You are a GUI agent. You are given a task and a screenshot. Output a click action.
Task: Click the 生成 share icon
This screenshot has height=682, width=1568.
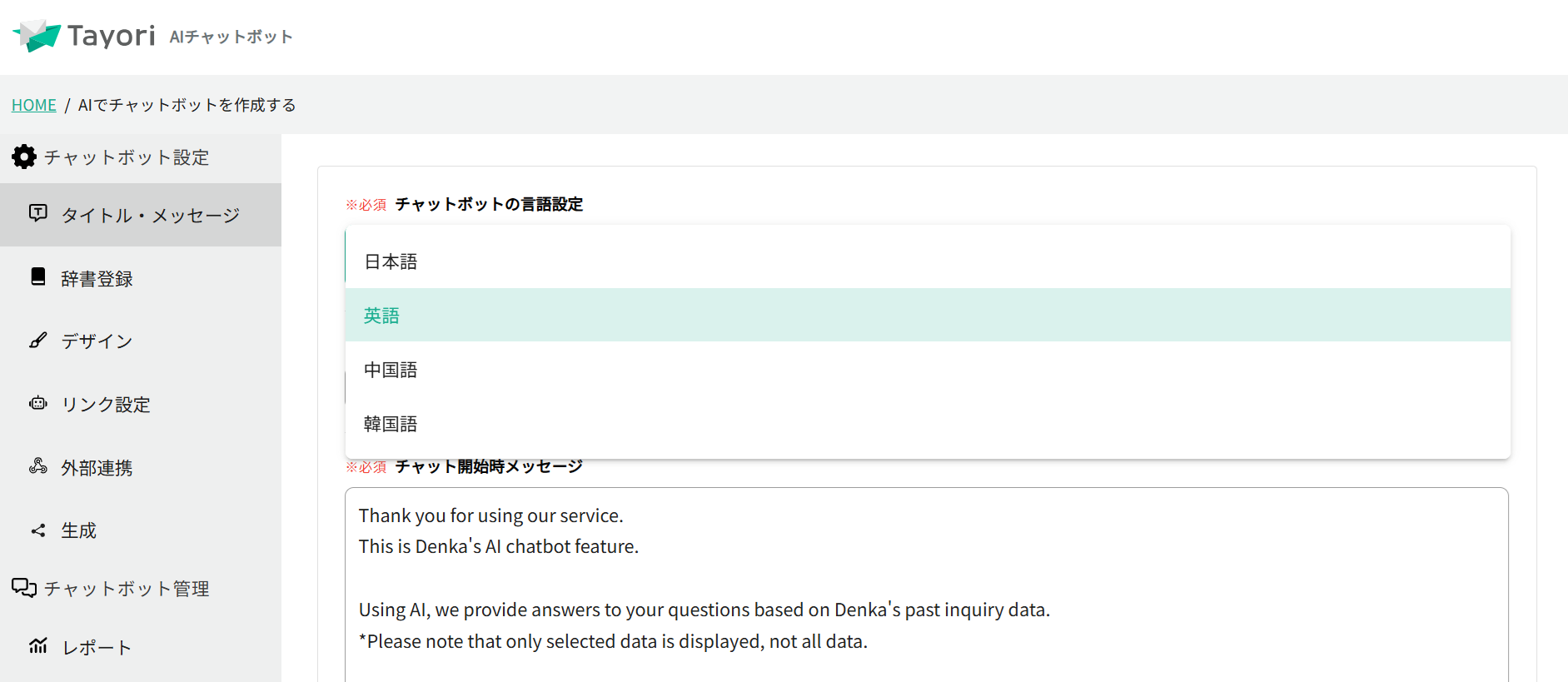click(x=38, y=530)
